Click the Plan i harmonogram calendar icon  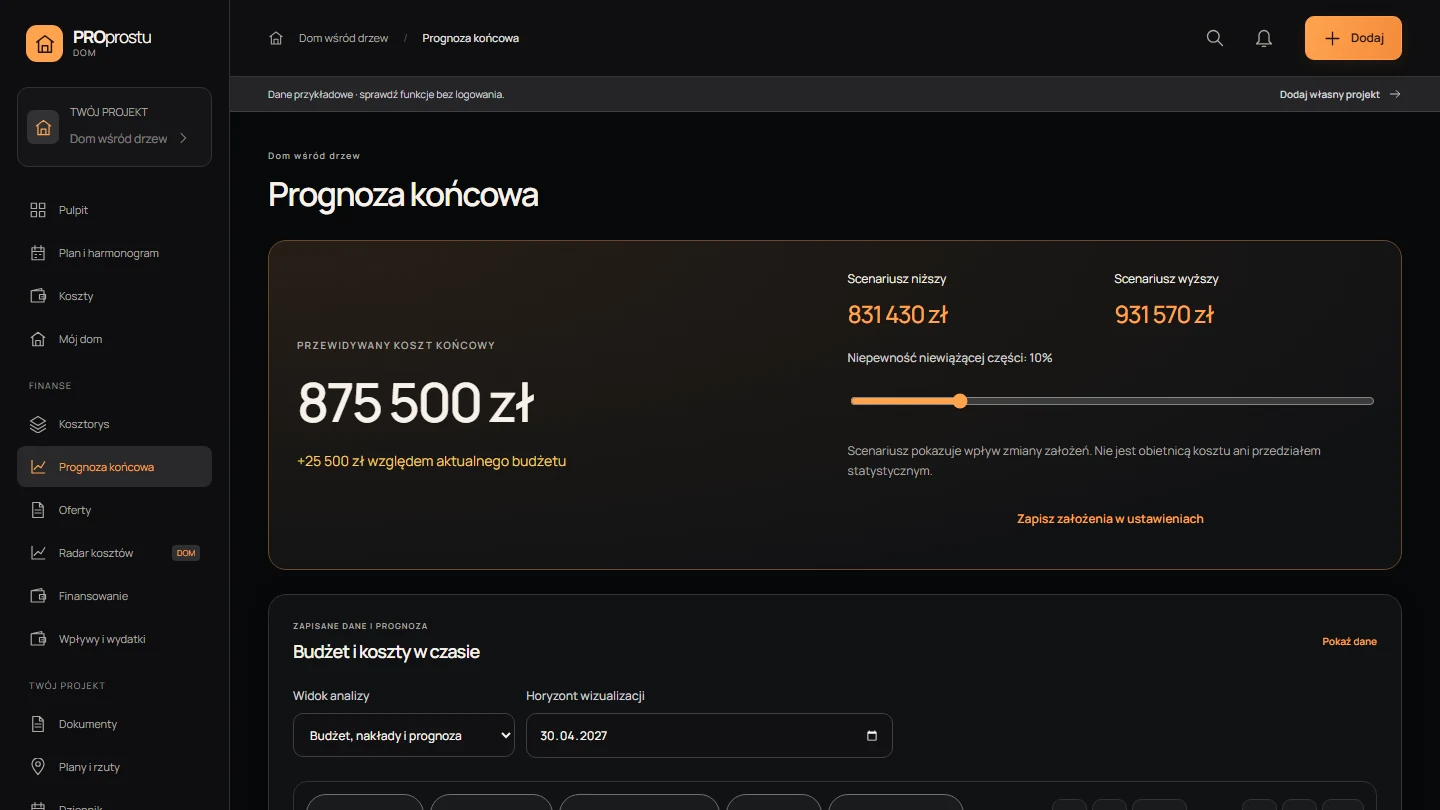[x=38, y=253]
